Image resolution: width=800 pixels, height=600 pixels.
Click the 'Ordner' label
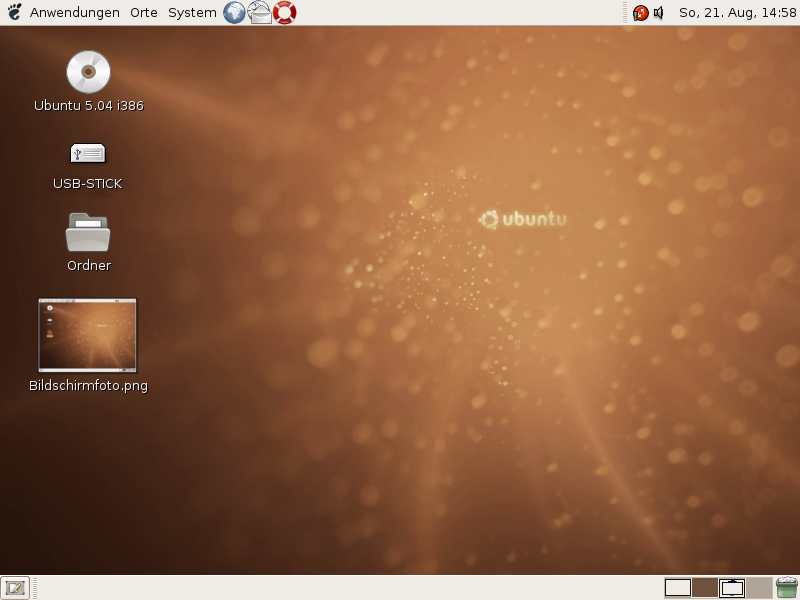click(x=89, y=265)
